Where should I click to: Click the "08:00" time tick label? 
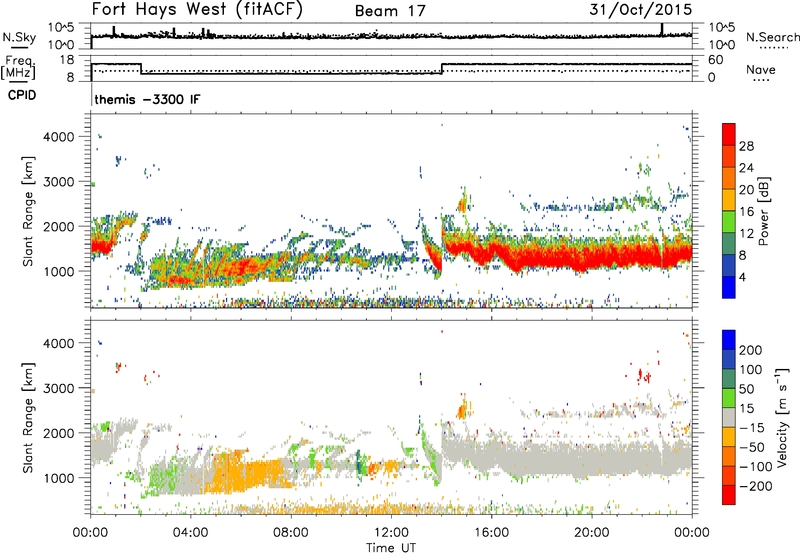tap(291, 533)
